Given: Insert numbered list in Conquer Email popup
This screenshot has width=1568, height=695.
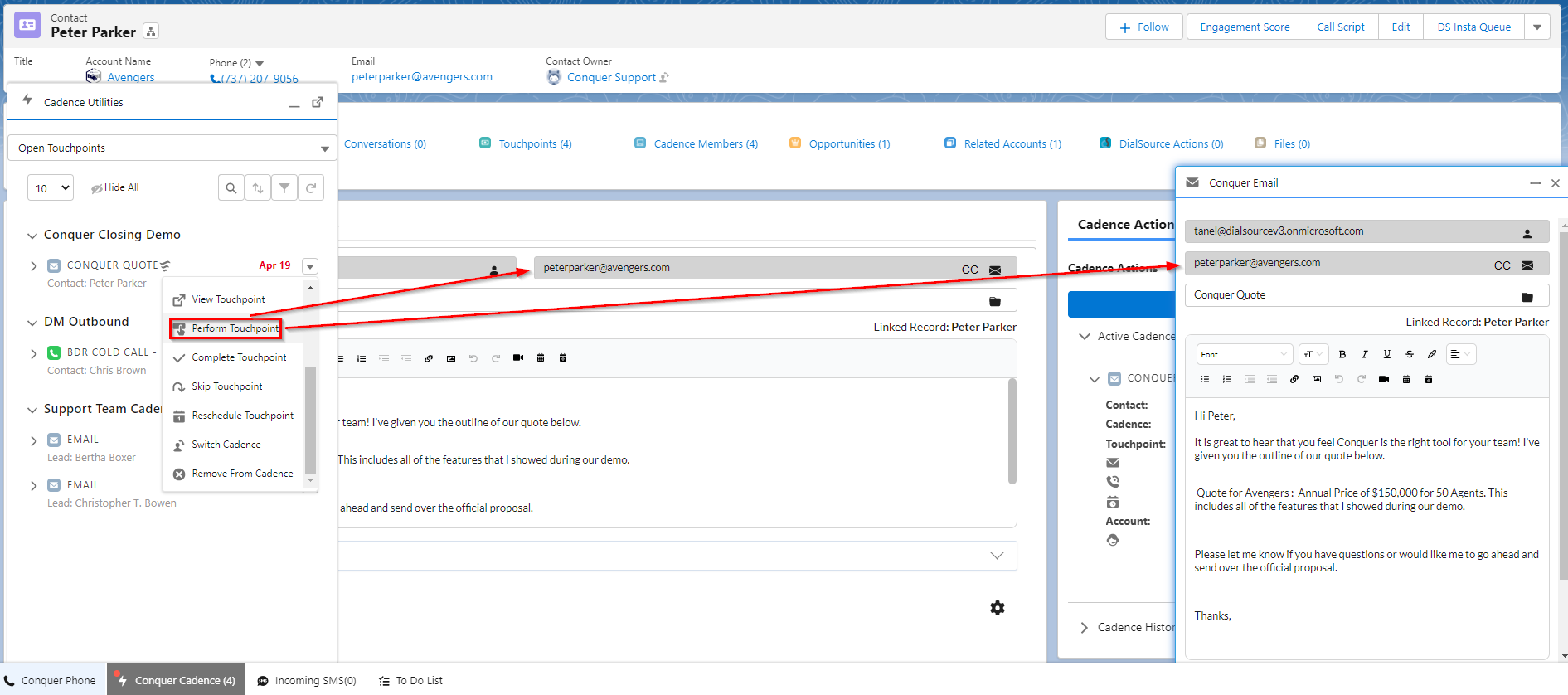Looking at the screenshot, I should (1227, 379).
